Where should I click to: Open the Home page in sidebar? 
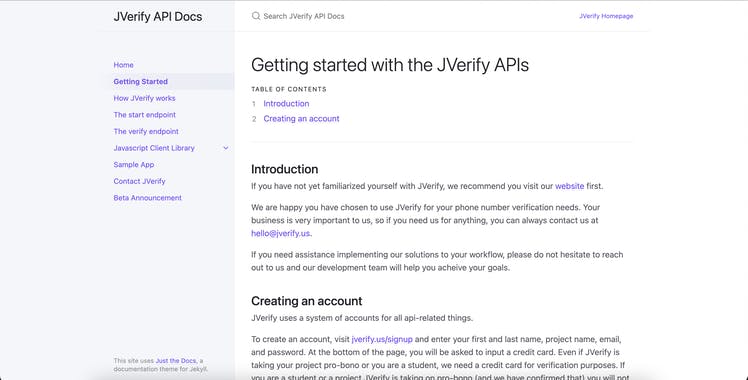pyautogui.click(x=124, y=65)
